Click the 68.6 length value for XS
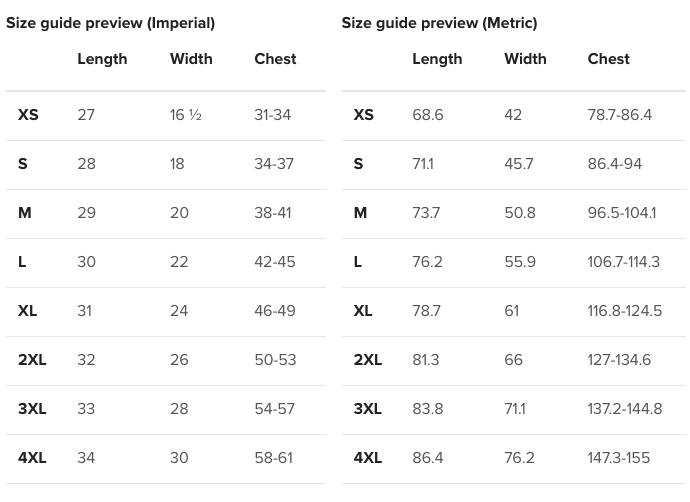Image resolution: width=690 pixels, height=502 pixels. tap(427, 115)
